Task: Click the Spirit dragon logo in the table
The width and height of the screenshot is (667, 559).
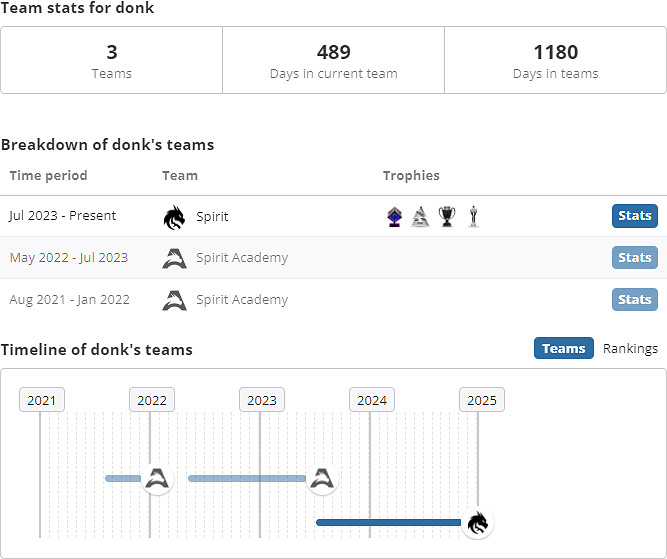Action: (174, 217)
